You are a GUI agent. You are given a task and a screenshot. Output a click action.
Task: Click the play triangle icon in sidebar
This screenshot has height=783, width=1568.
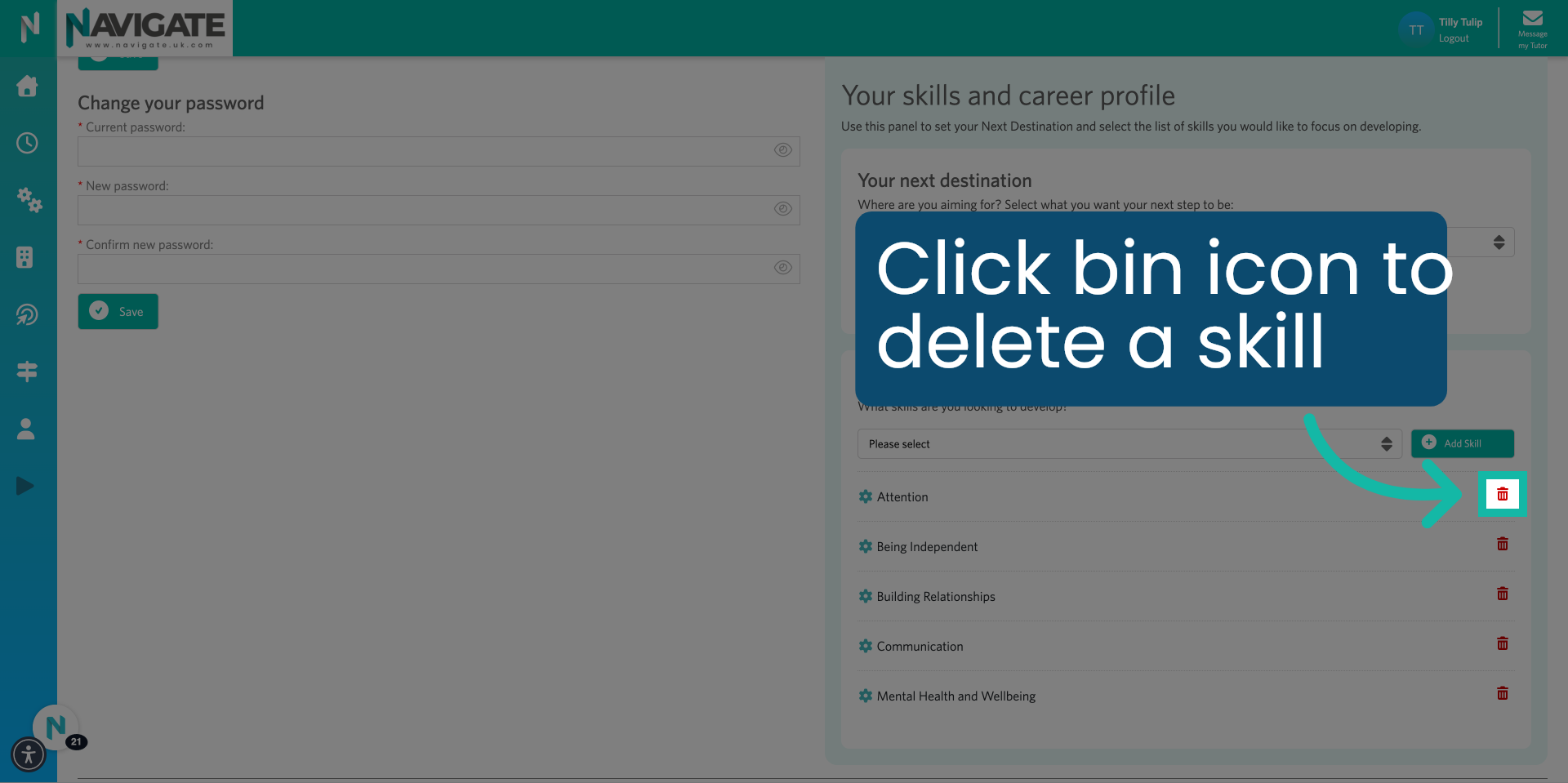pyautogui.click(x=25, y=486)
